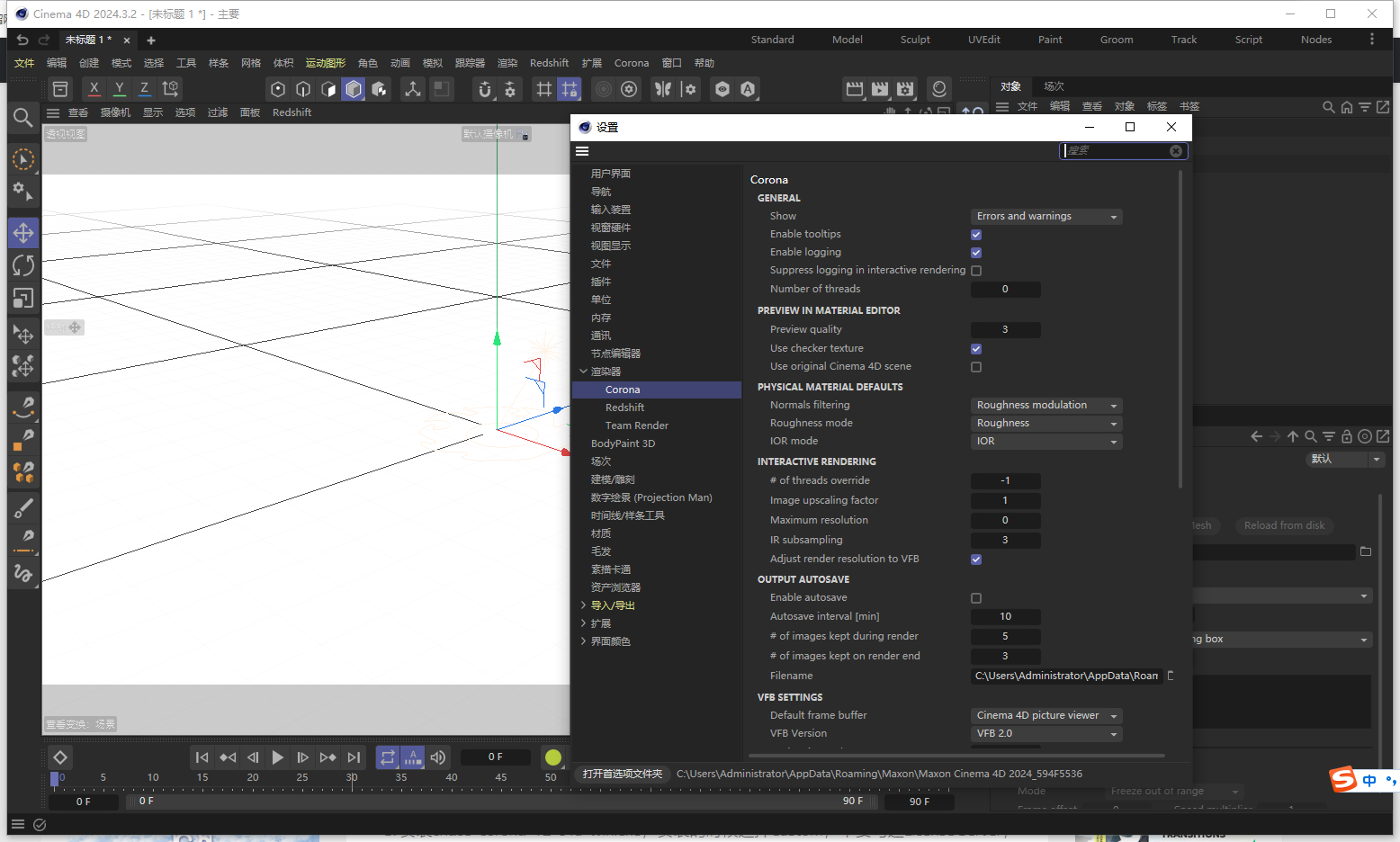1400x842 pixels.
Task: Toggle Z axis lock in toolbar
Action: (144, 88)
